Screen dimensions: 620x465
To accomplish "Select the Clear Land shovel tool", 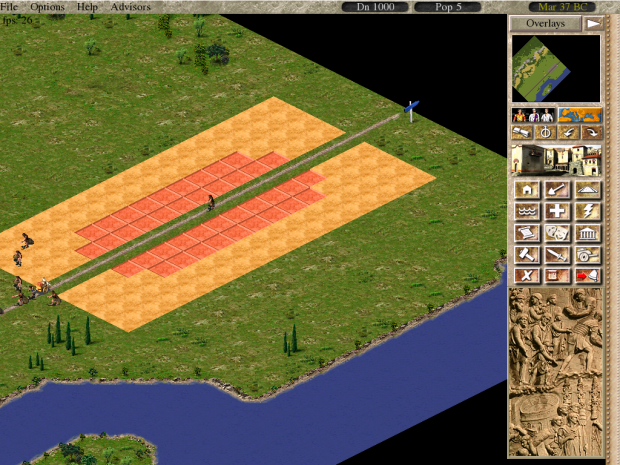I will pos(557,190).
